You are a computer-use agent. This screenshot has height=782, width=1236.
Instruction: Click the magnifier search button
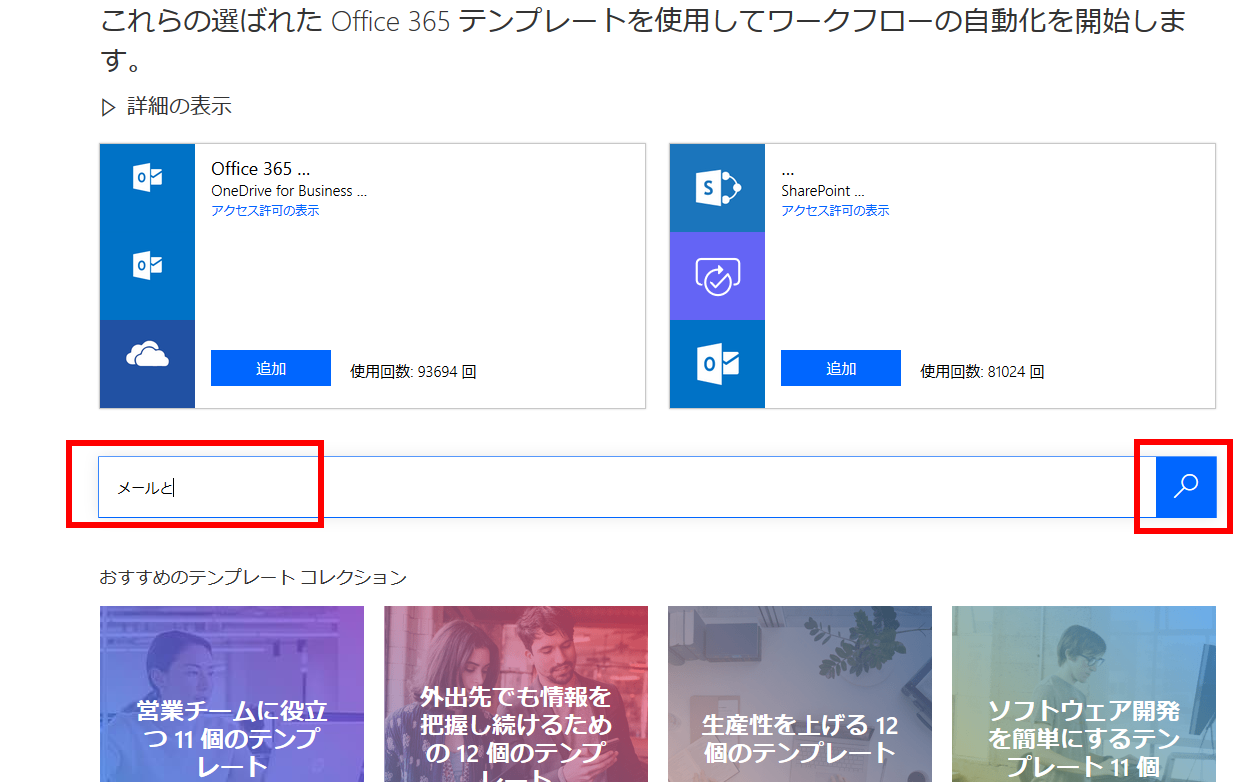tap(1186, 487)
